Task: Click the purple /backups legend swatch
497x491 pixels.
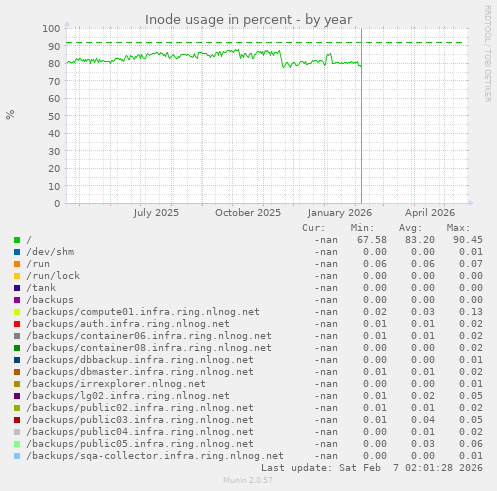Action: (x=17, y=300)
